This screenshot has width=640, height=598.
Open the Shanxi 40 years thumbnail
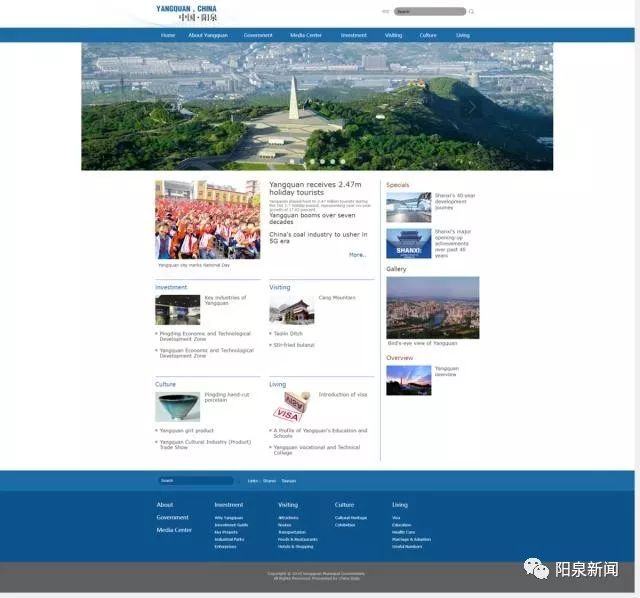(408, 207)
